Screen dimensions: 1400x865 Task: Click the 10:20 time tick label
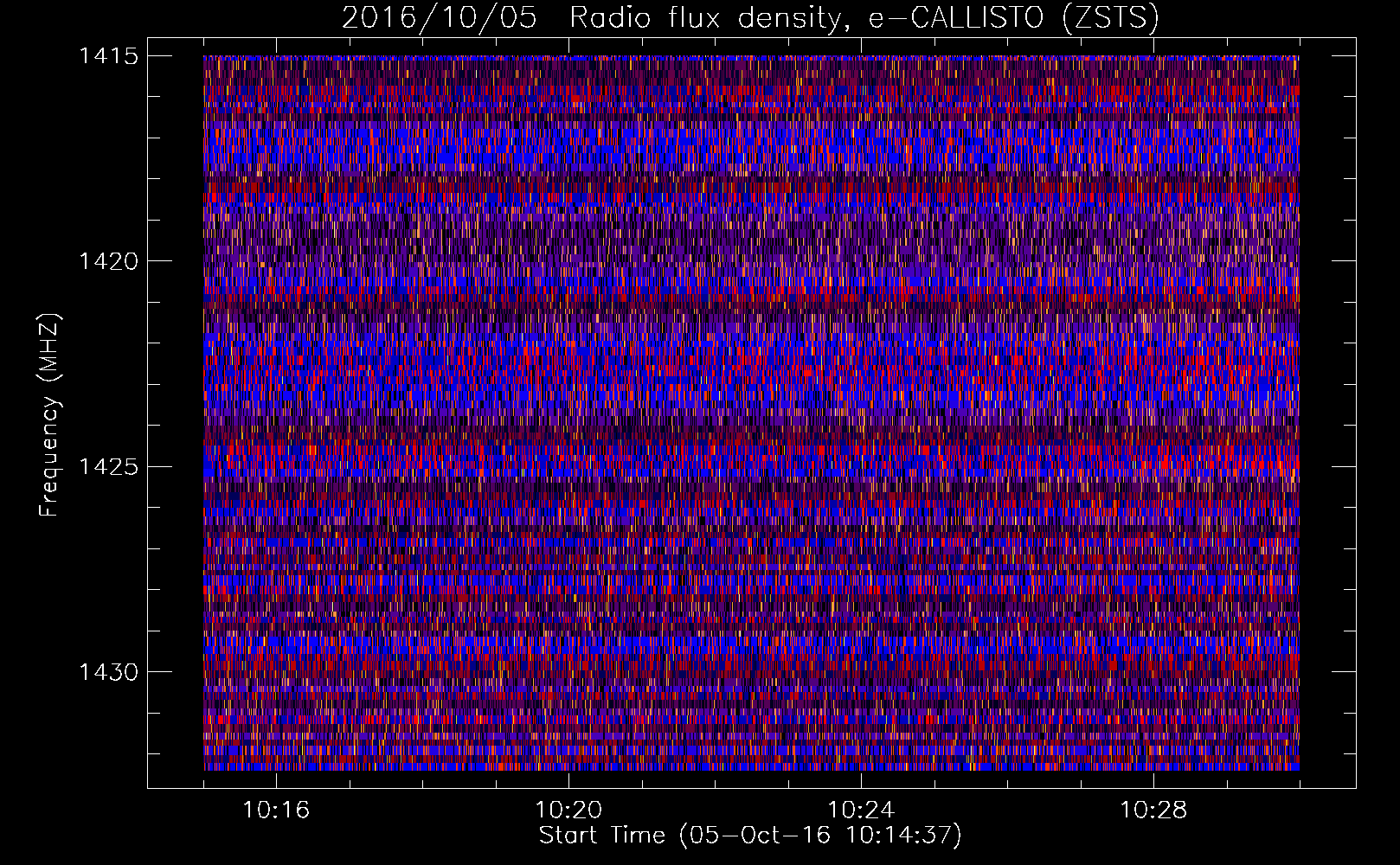[568, 811]
